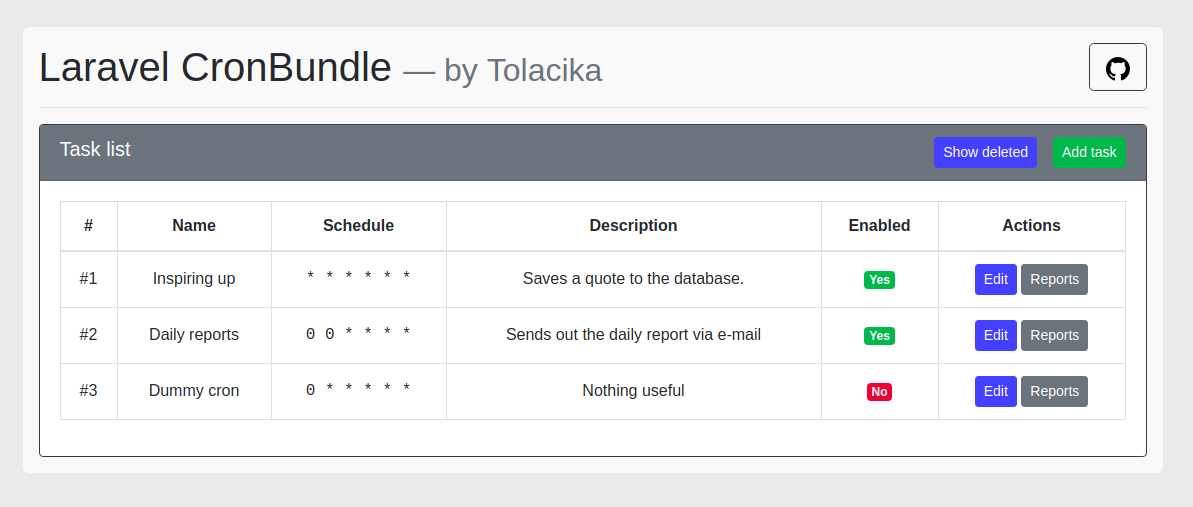Screen dimensions: 1193x507
Task: Click the # column header
Action: (x=88, y=225)
